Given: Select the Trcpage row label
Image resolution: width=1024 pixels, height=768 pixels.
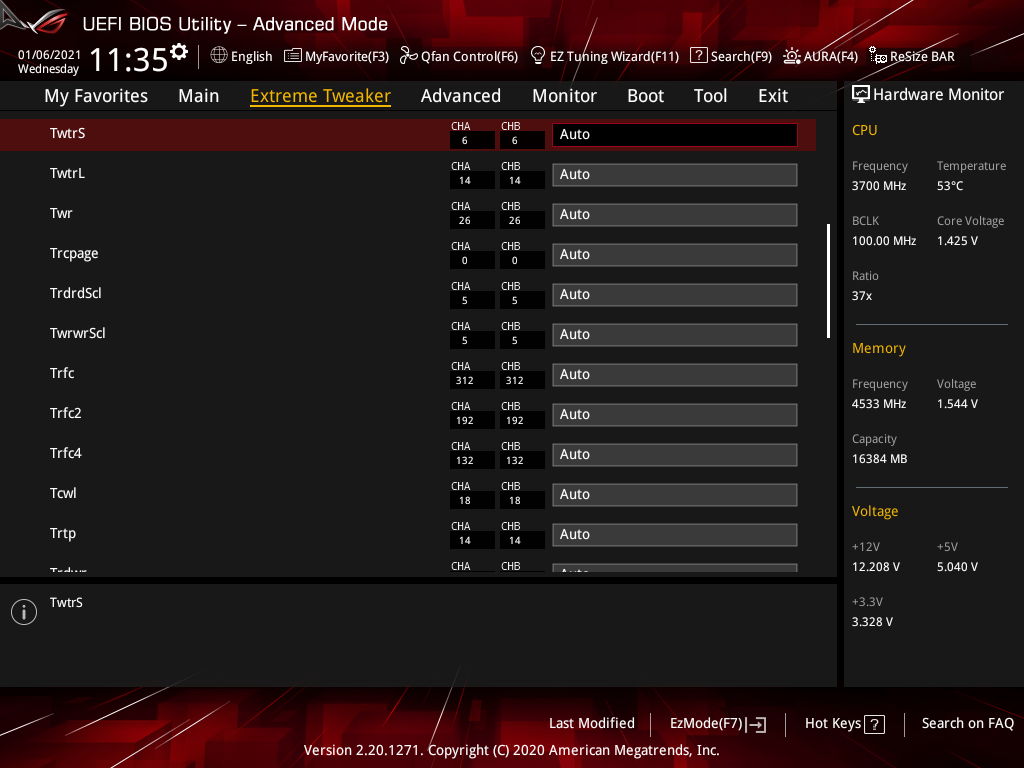Looking at the screenshot, I should [74, 253].
